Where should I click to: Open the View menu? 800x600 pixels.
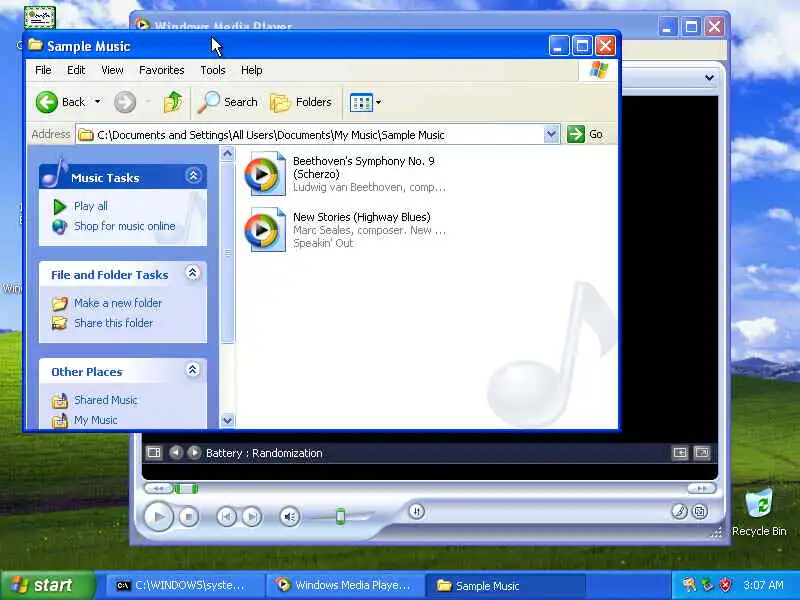tap(112, 70)
